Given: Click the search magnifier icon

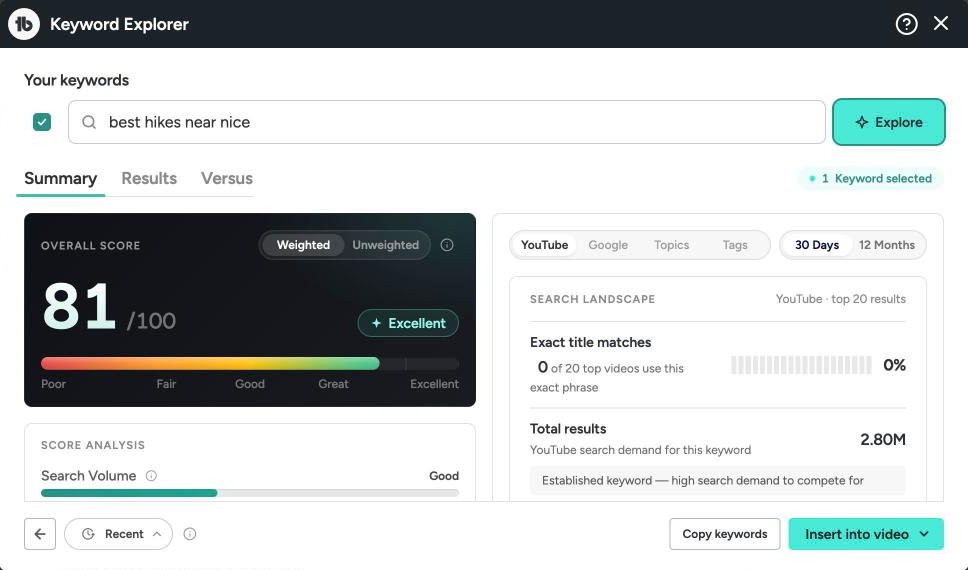Looking at the screenshot, I should 89,122.
